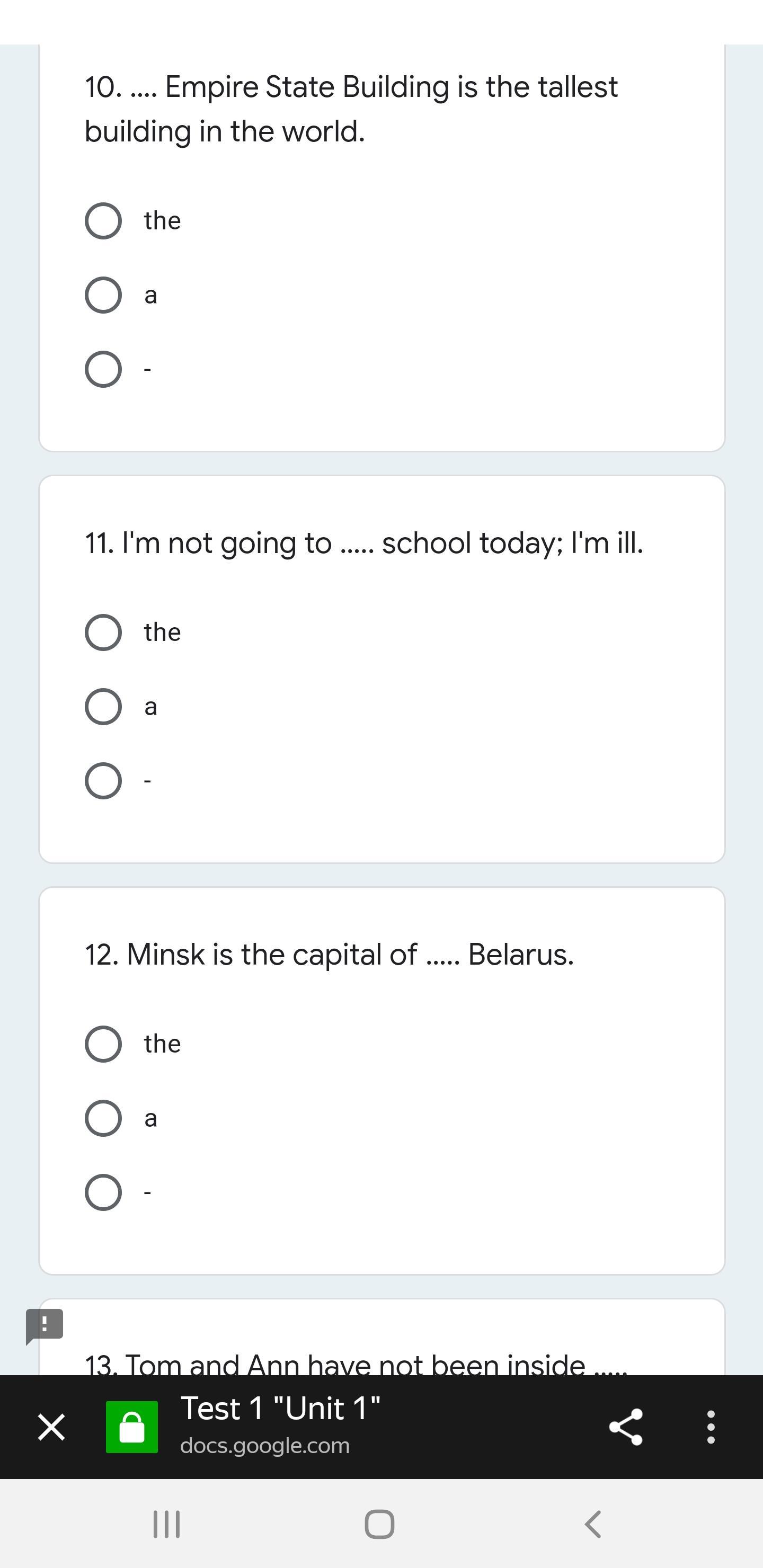Select 'the' for question 10
The height and width of the screenshot is (1568, 763).
pyautogui.click(x=103, y=221)
